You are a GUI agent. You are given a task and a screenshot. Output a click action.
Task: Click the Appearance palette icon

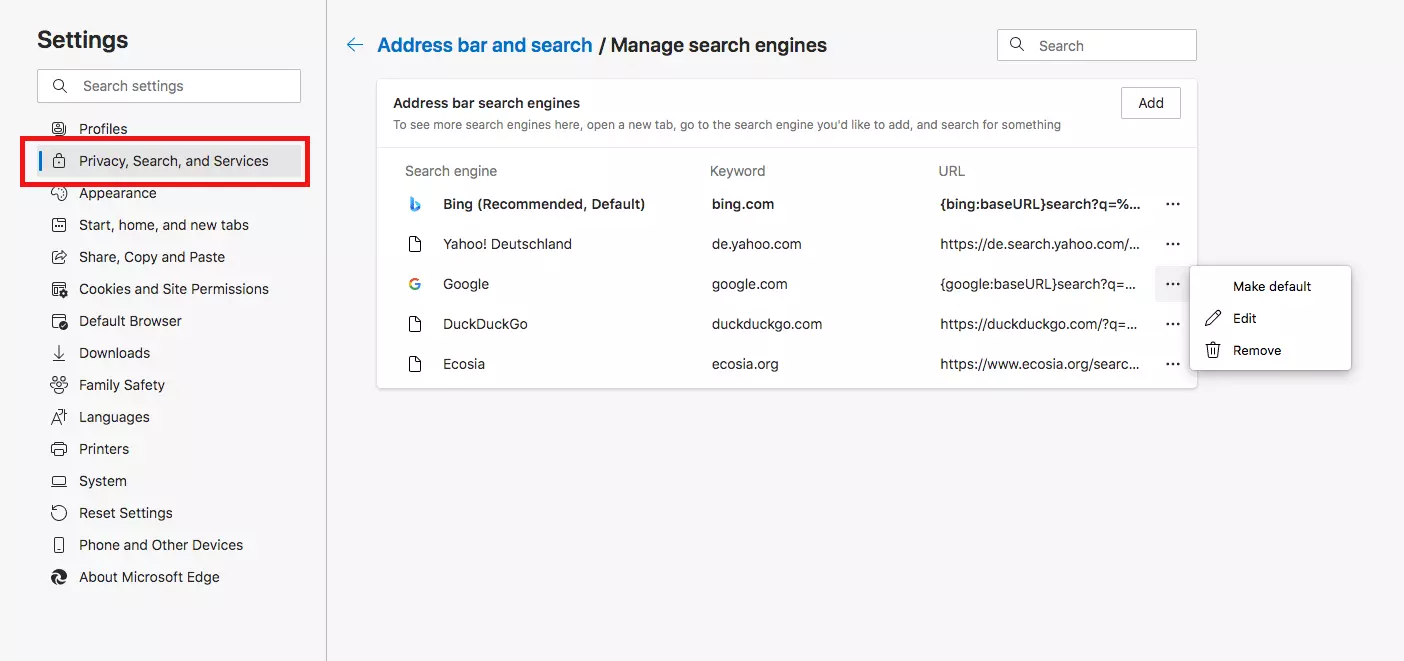click(x=59, y=193)
